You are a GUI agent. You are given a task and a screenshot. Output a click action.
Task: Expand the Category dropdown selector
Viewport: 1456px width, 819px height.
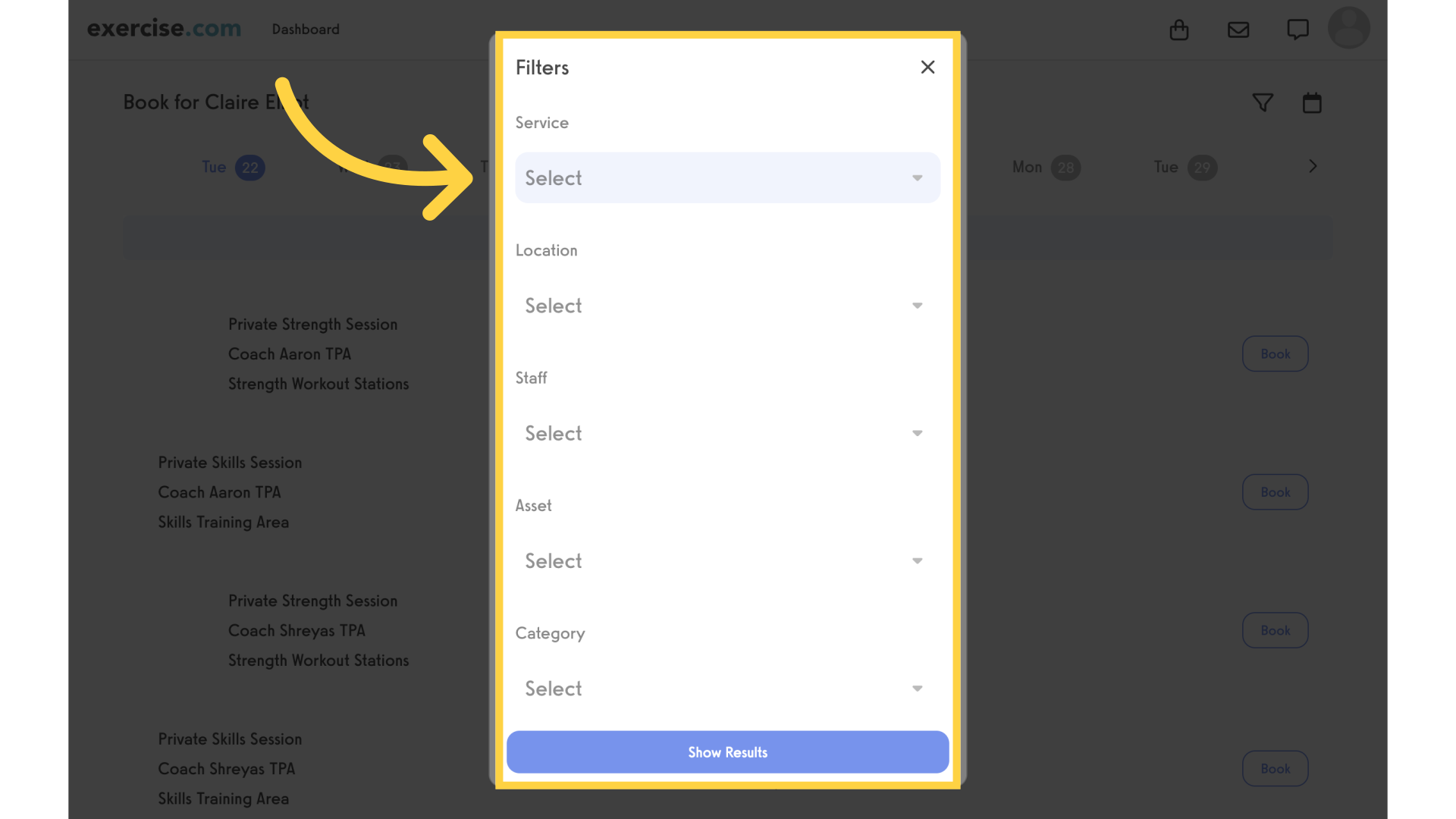pyautogui.click(x=728, y=688)
